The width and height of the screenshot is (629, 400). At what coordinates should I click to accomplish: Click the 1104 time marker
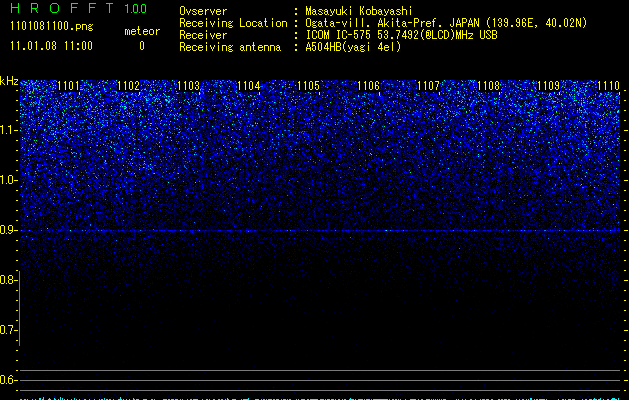[x=249, y=86]
